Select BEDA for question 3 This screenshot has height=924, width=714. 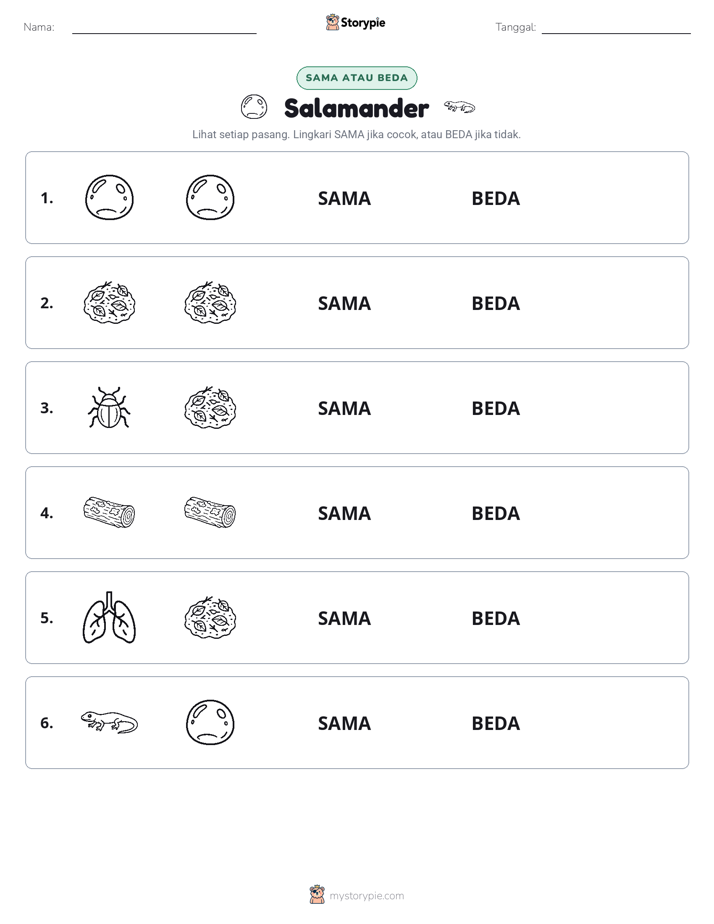tap(495, 408)
